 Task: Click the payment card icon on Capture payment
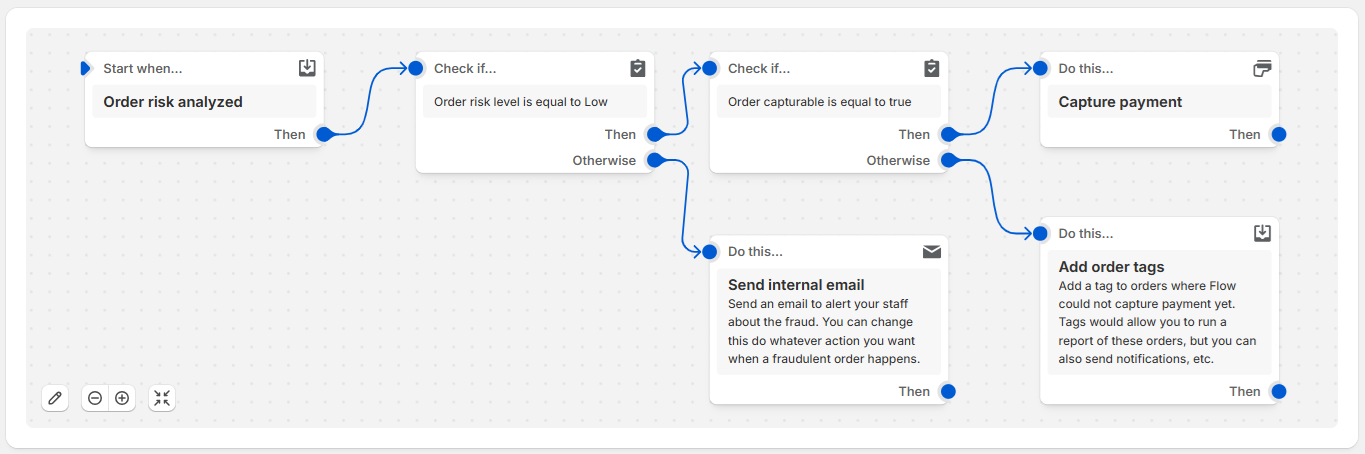tap(1263, 68)
